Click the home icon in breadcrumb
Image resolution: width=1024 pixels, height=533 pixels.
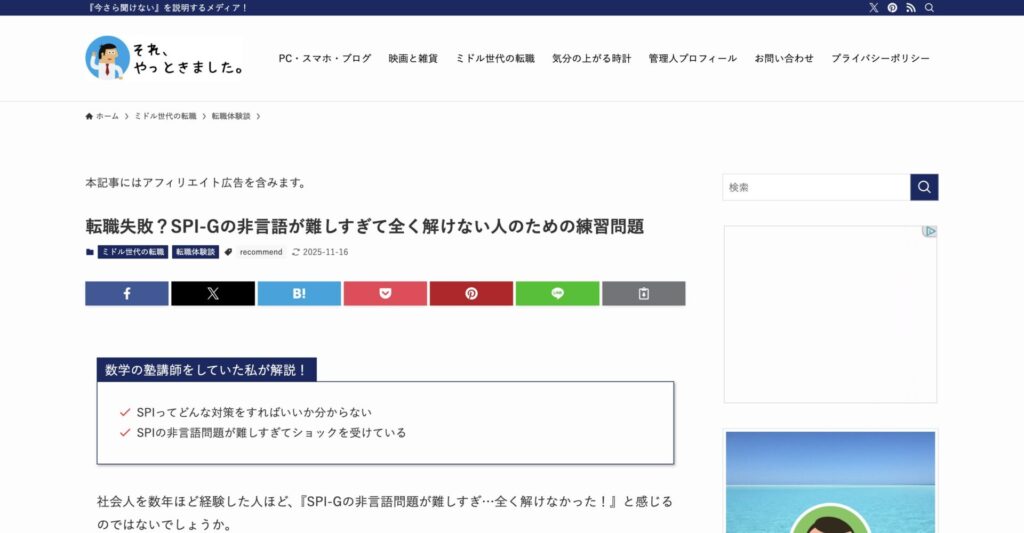pos(89,116)
